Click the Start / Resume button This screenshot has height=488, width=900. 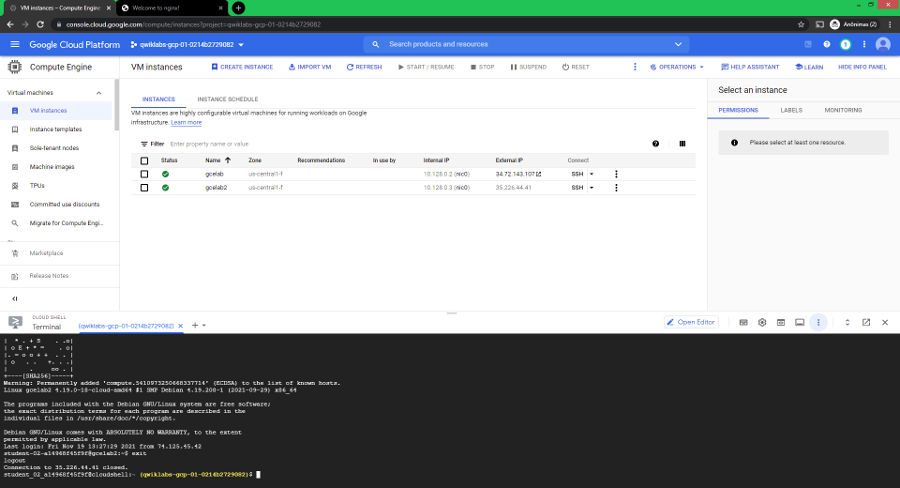(426, 67)
